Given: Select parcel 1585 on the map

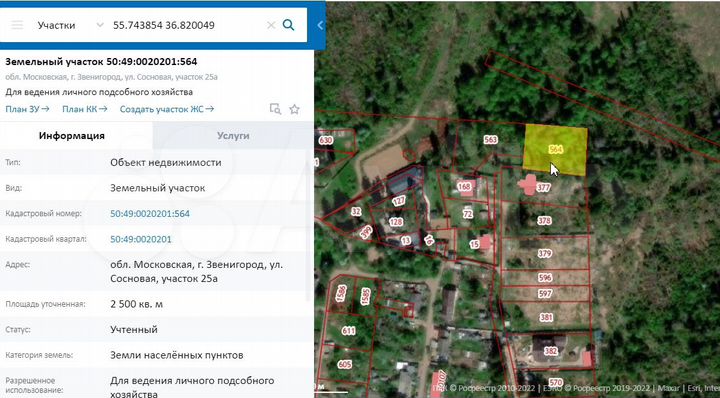Looking at the screenshot, I should pyautogui.click(x=366, y=296).
